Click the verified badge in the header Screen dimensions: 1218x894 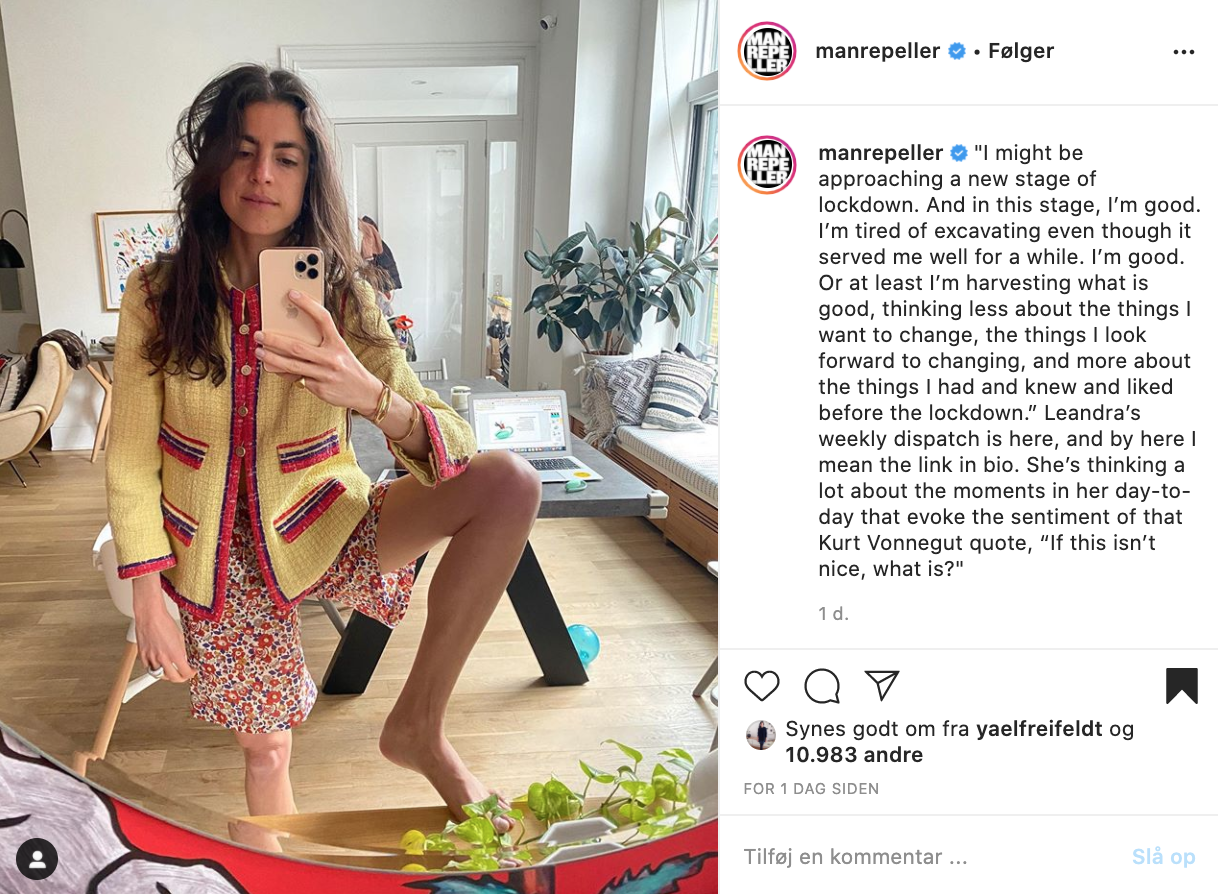[957, 51]
